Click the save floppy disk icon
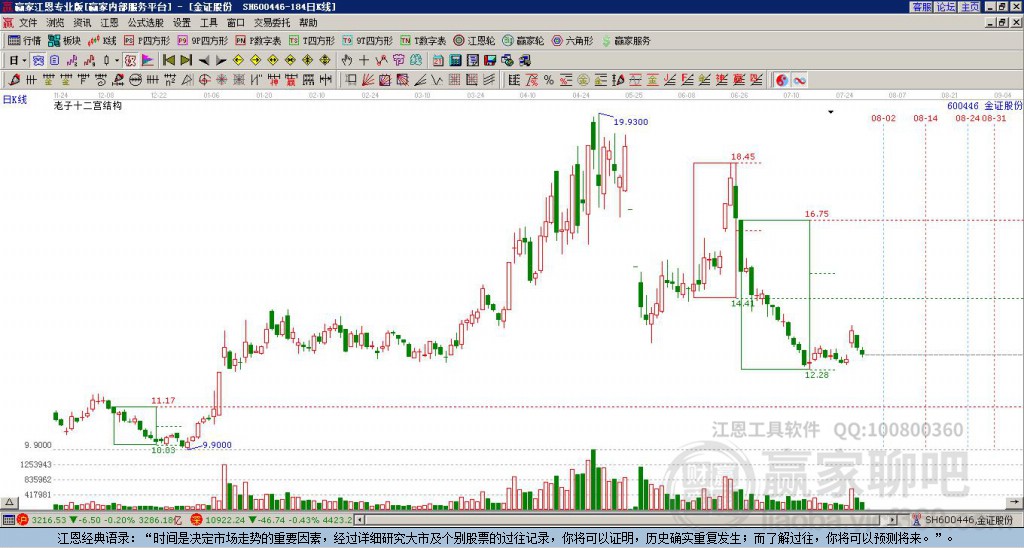This screenshot has width=1024, height=548. point(490,60)
